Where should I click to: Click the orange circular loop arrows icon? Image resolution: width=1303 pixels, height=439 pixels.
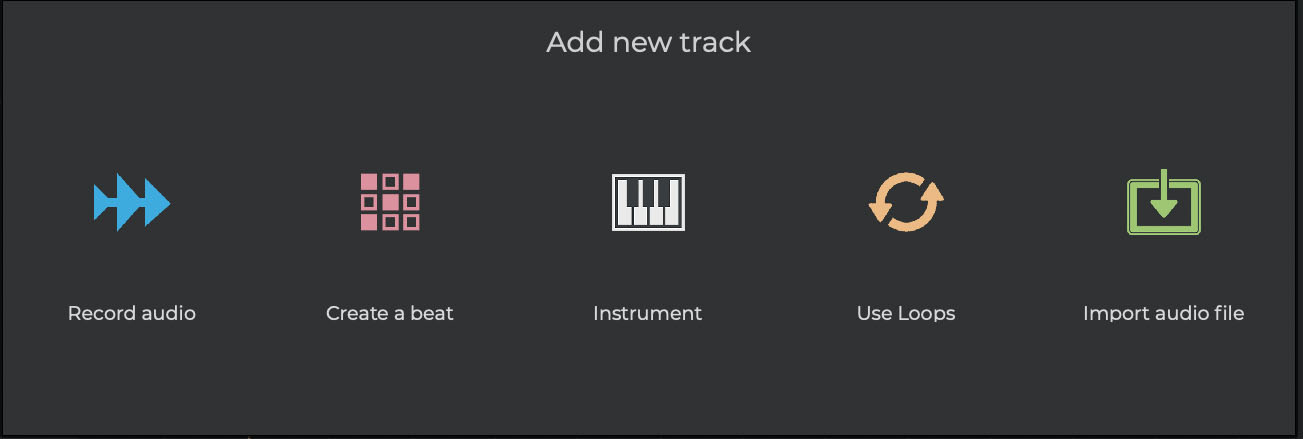click(x=906, y=202)
